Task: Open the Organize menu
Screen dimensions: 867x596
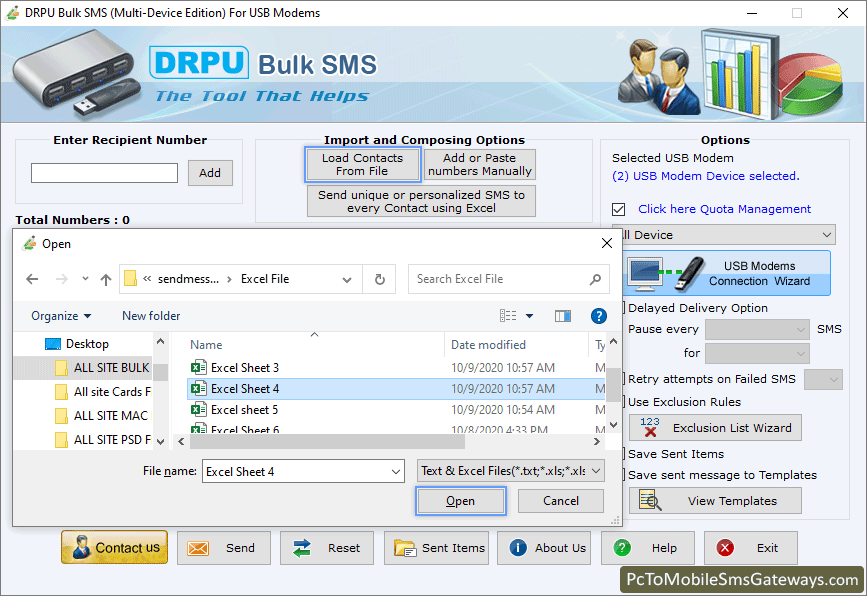Action: pyautogui.click(x=61, y=316)
